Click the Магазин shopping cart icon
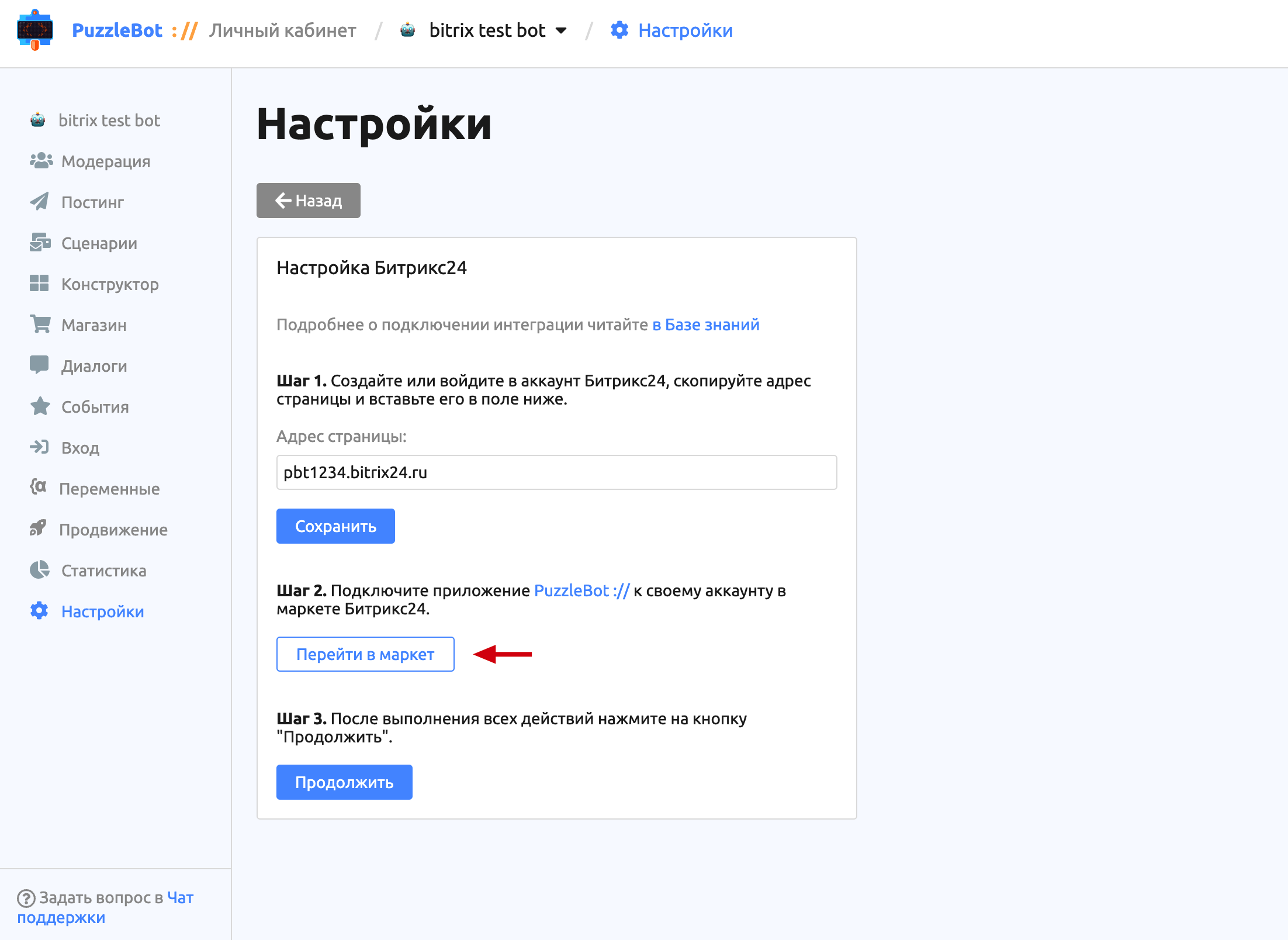Viewport: 1288px width, 940px height. (40, 324)
